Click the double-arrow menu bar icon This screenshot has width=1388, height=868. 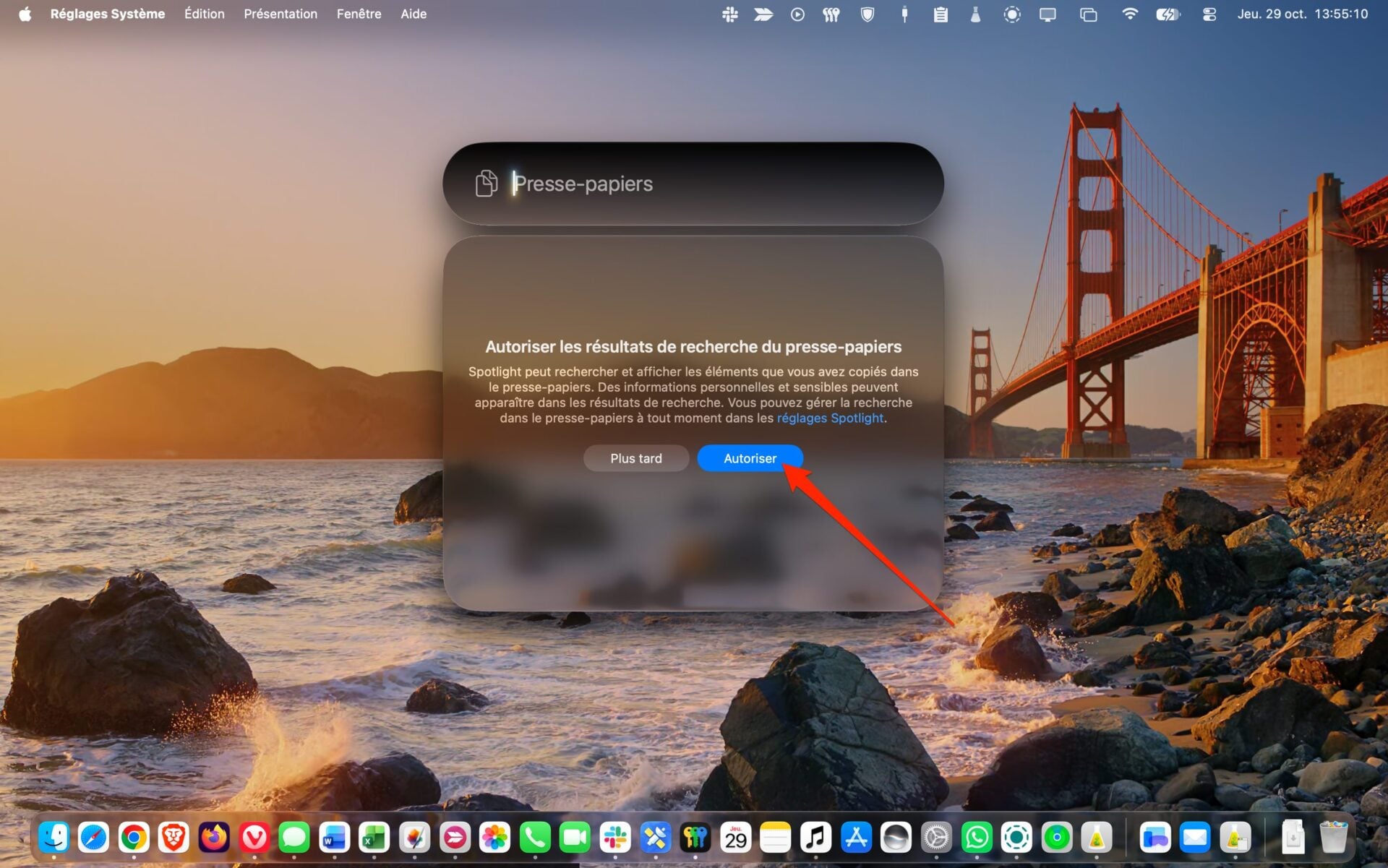pos(763,14)
